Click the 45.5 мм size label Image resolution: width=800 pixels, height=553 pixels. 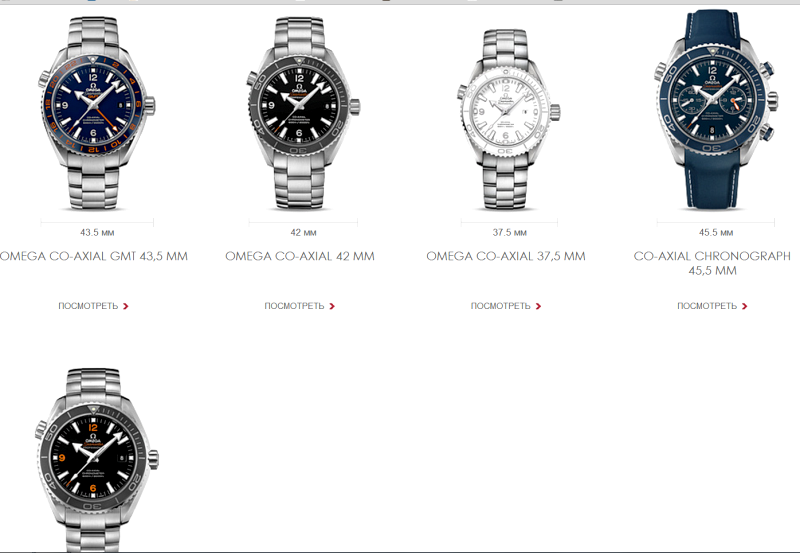coord(716,233)
